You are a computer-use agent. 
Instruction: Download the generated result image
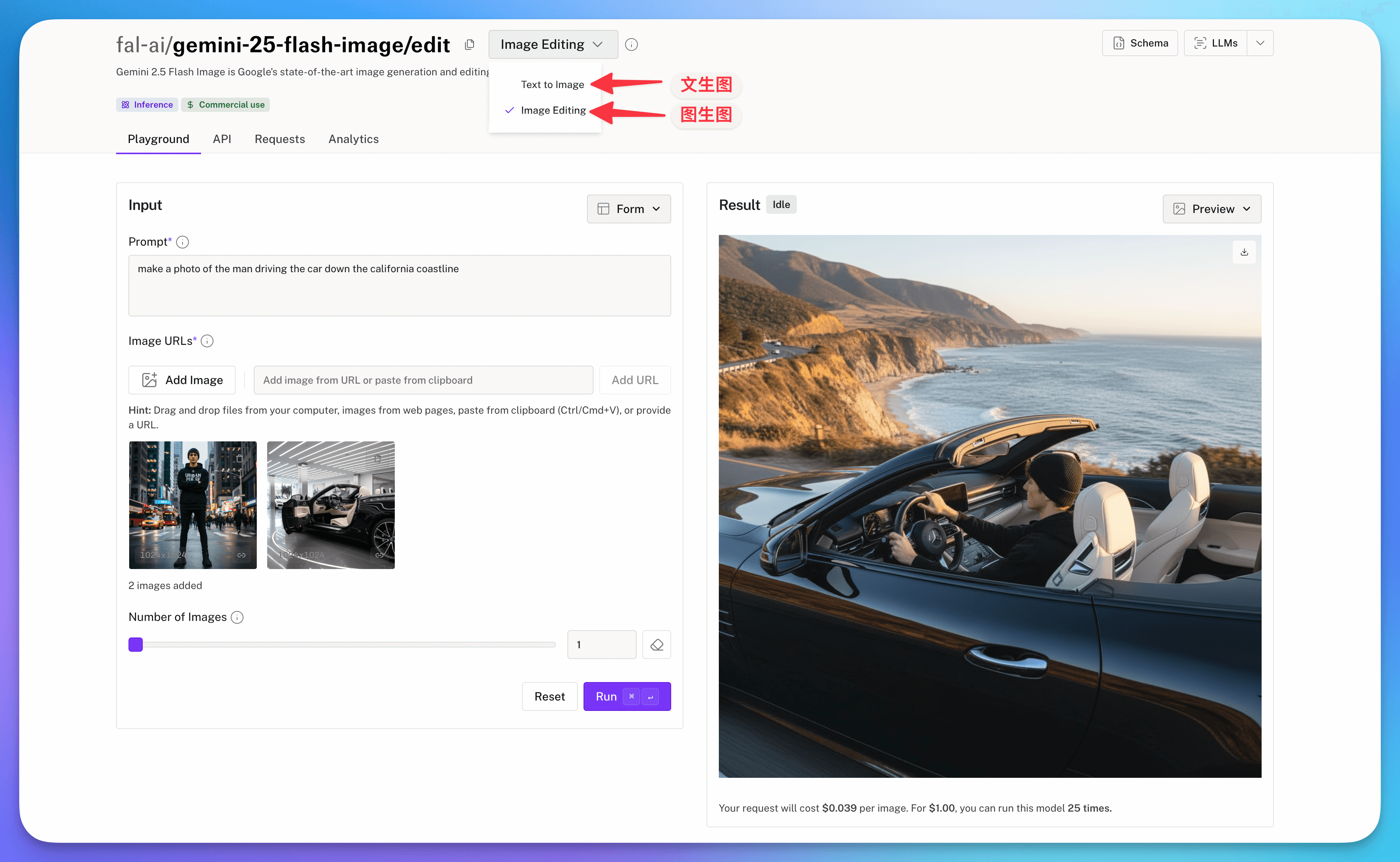point(1245,251)
